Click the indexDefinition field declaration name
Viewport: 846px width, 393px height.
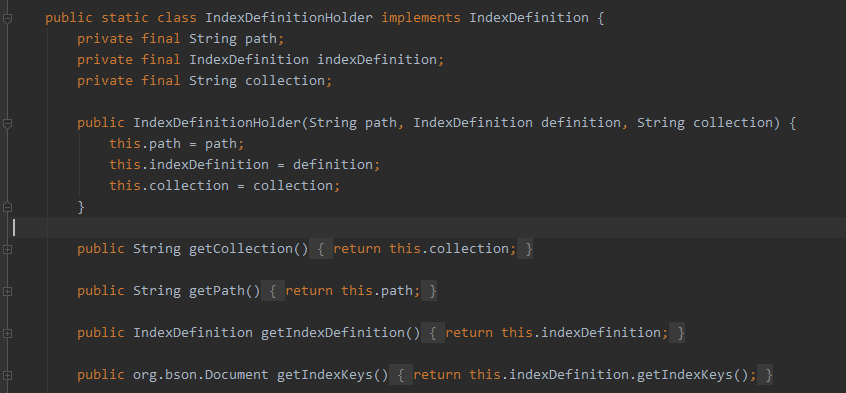click(x=376, y=59)
